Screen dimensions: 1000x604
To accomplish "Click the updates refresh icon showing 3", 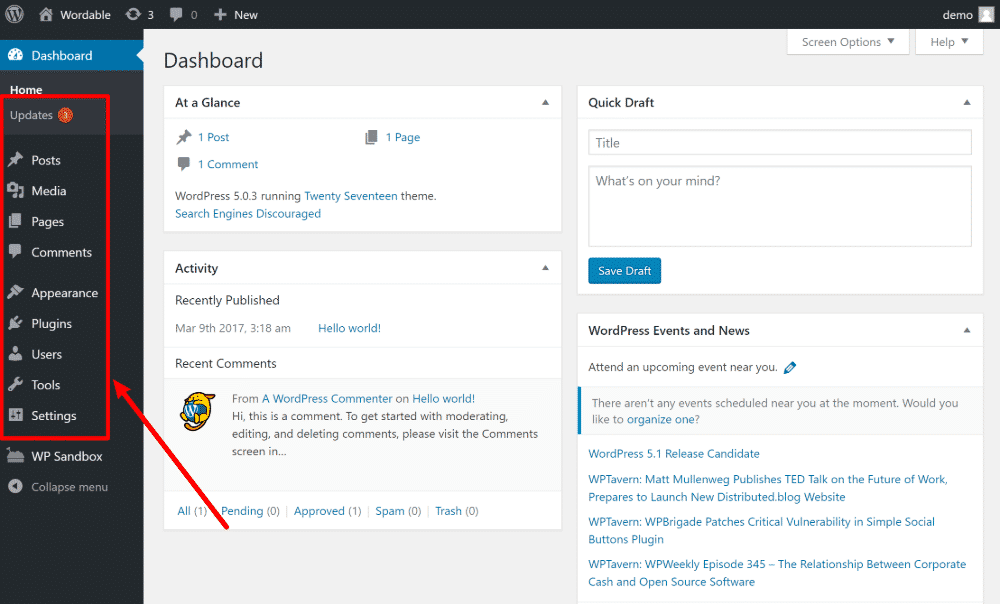I will (133, 14).
